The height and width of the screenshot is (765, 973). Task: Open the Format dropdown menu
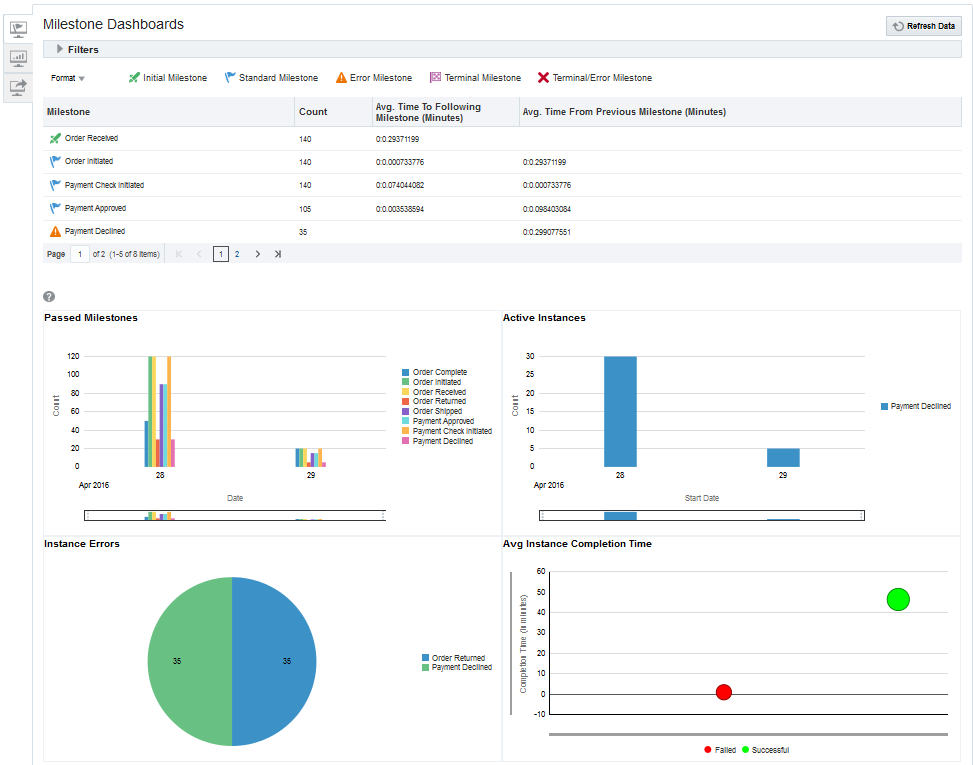(68, 78)
